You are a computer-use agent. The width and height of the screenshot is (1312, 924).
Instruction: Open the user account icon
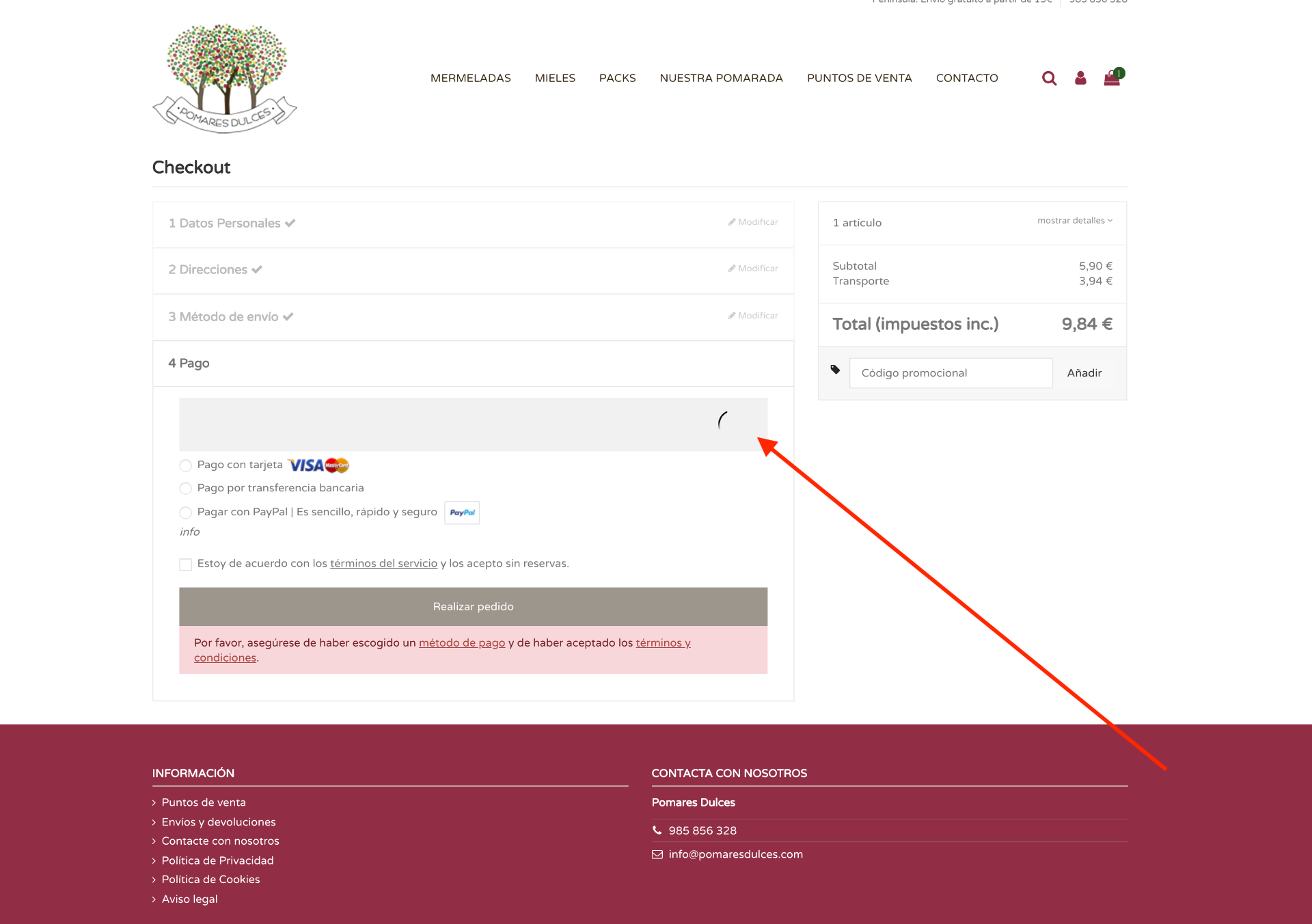[x=1080, y=79]
